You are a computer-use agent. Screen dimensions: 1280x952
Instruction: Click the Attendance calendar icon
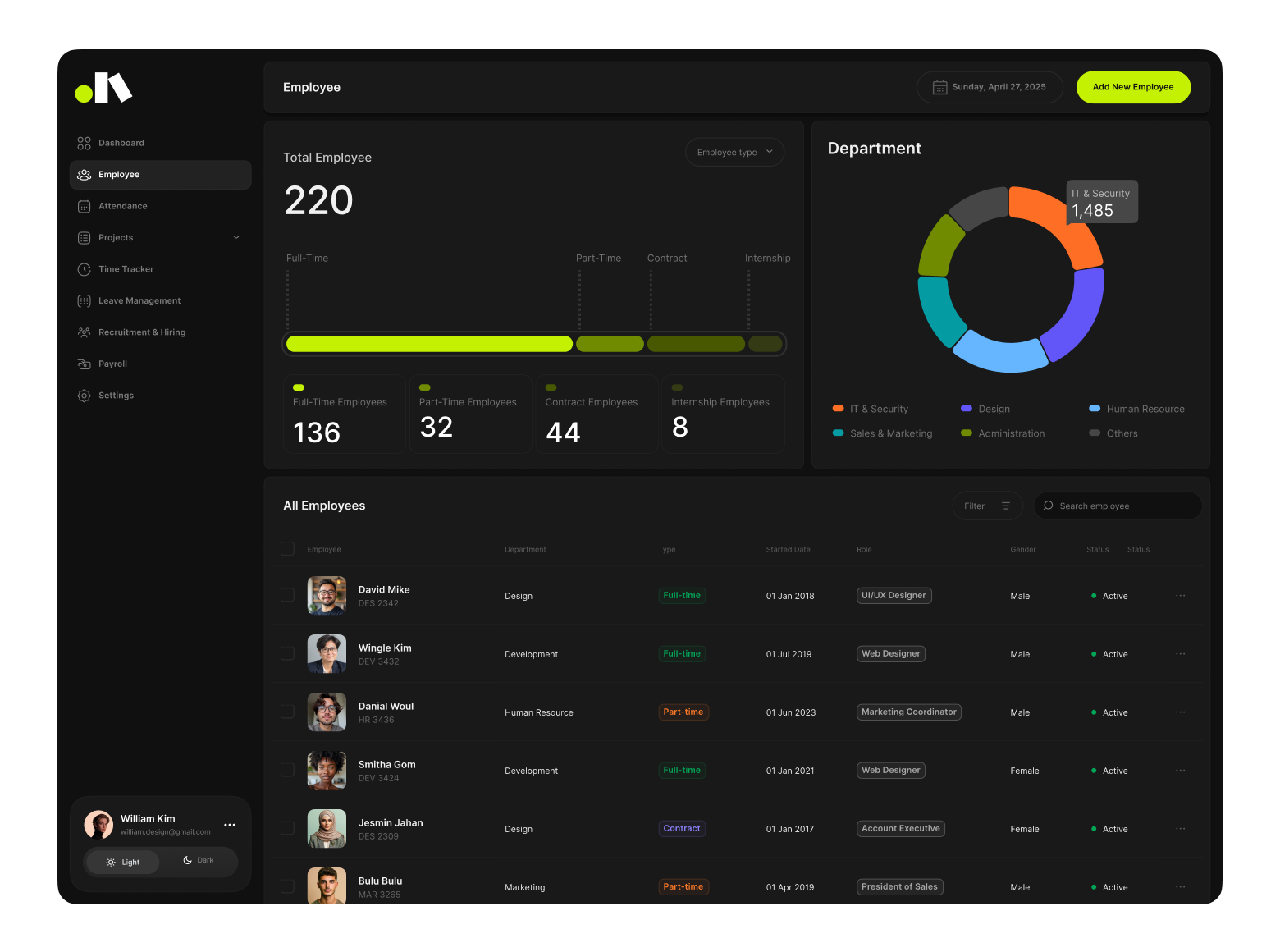(84, 206)
